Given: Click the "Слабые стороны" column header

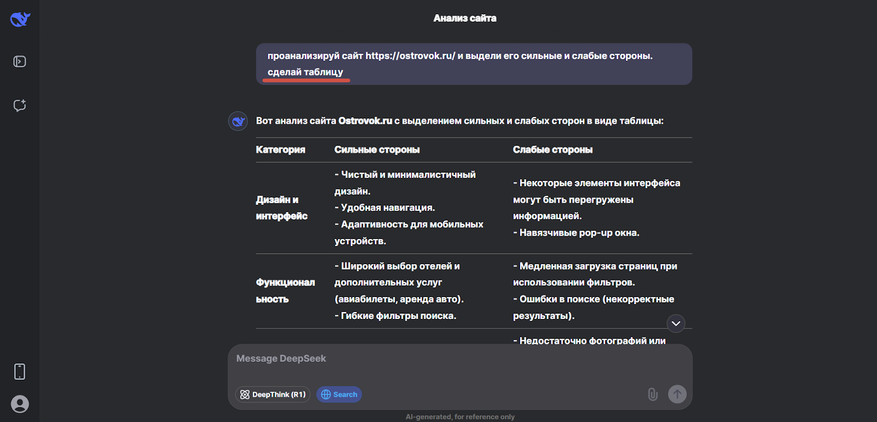Looking at the screenshot, I should pos(552,149).
